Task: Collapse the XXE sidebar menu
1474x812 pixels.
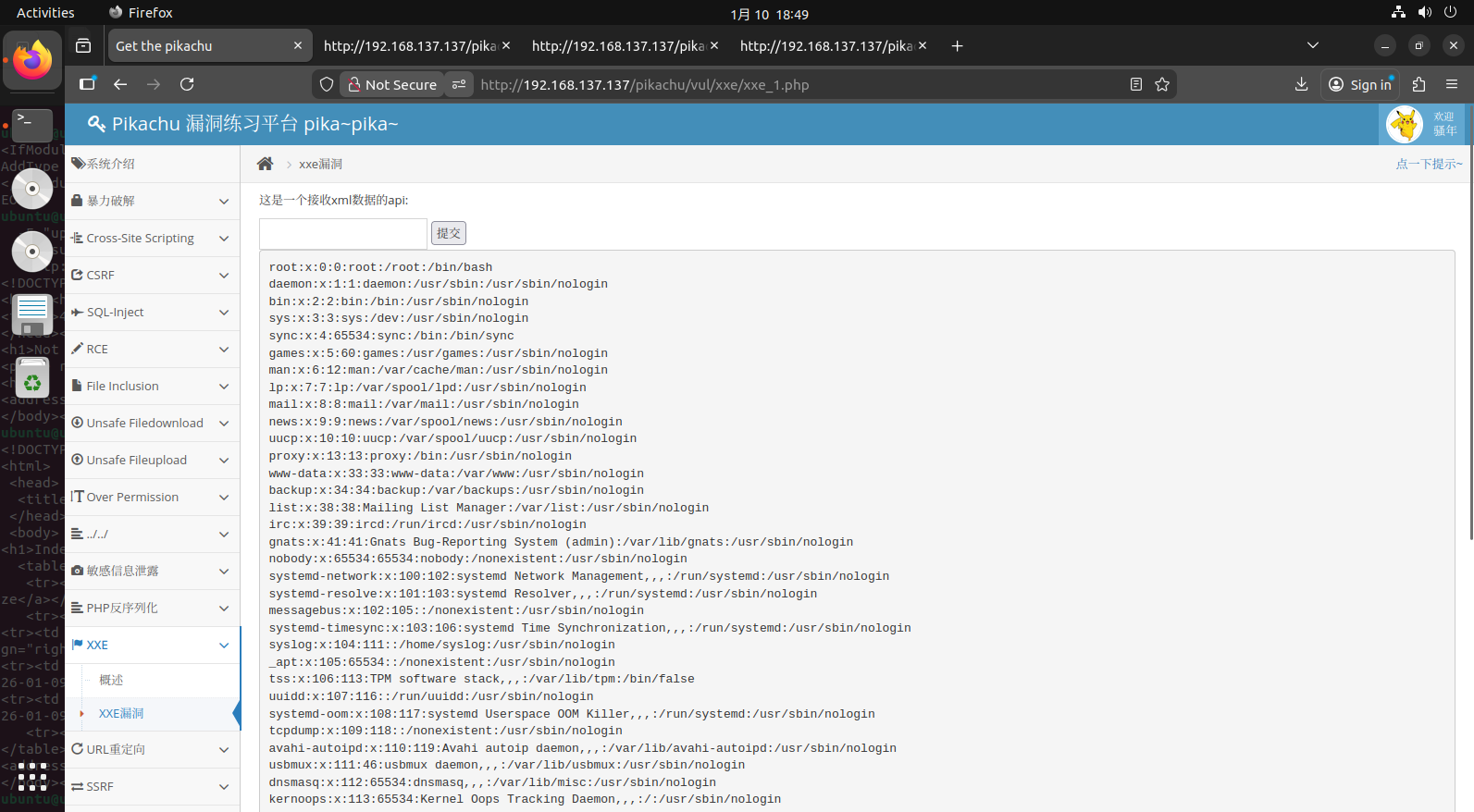Action: coord(153,645)
